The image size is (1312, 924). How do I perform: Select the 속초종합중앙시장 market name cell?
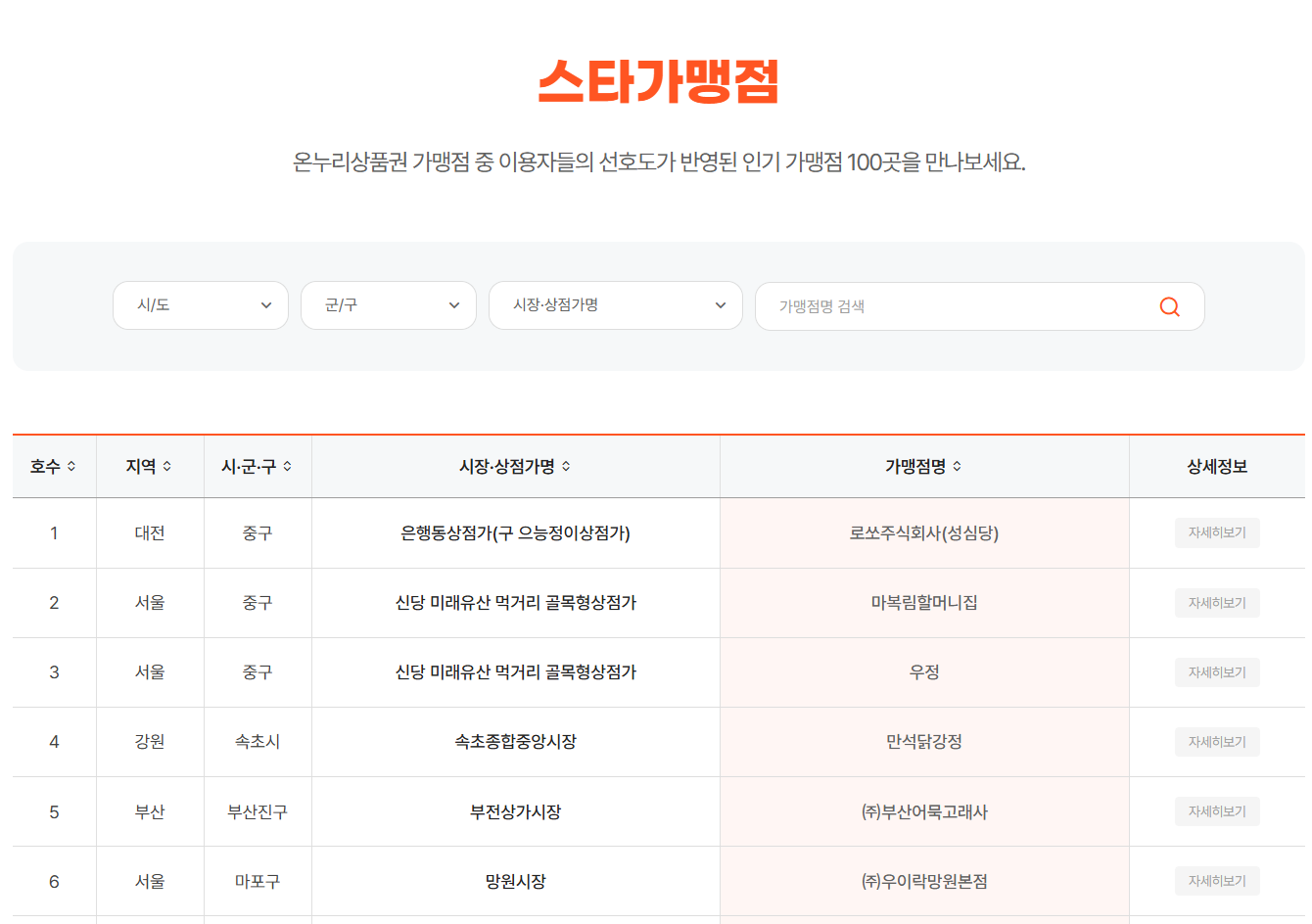pos(514,741)
